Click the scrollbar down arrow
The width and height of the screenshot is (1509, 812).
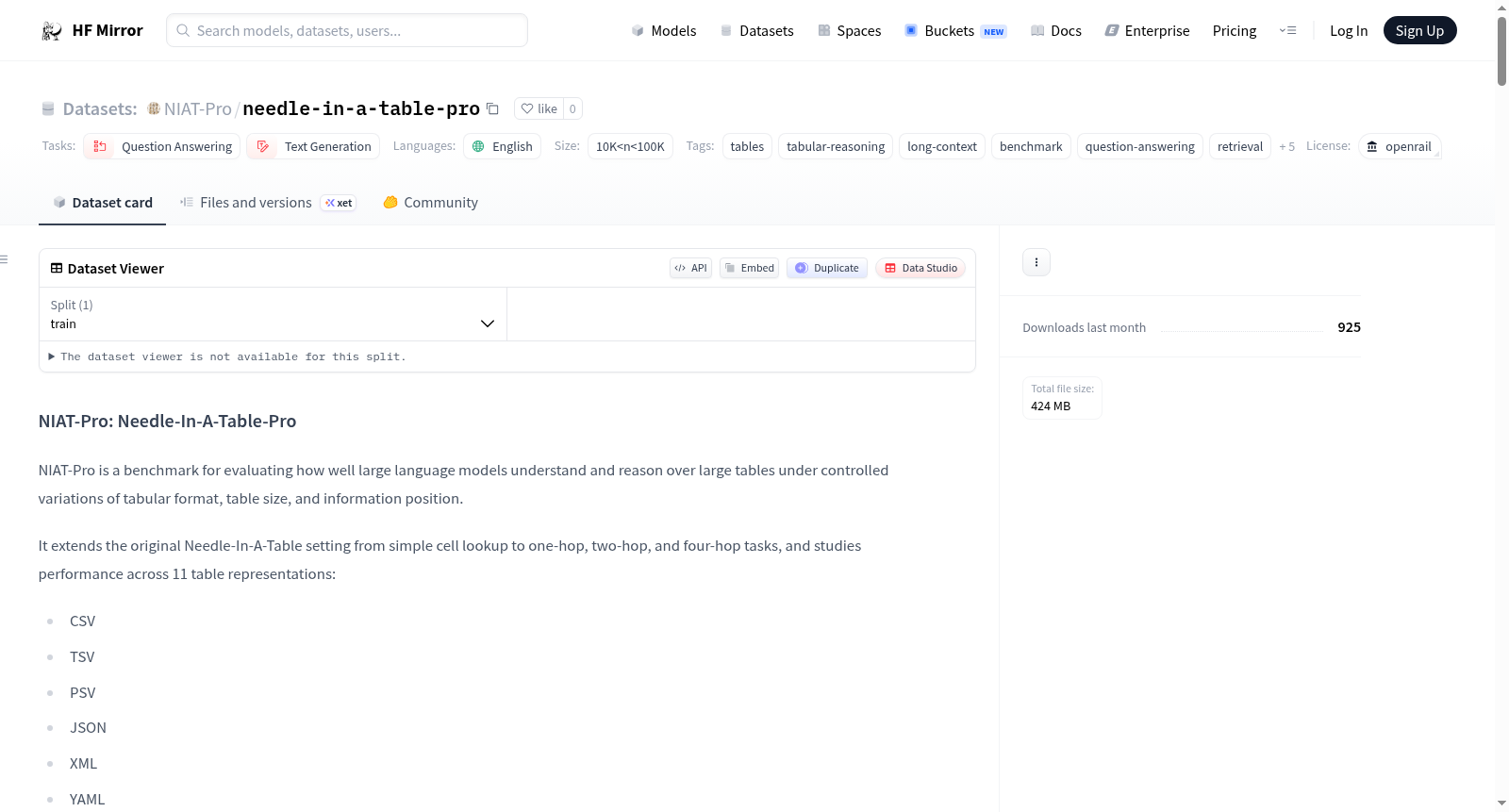(1501, 804)
